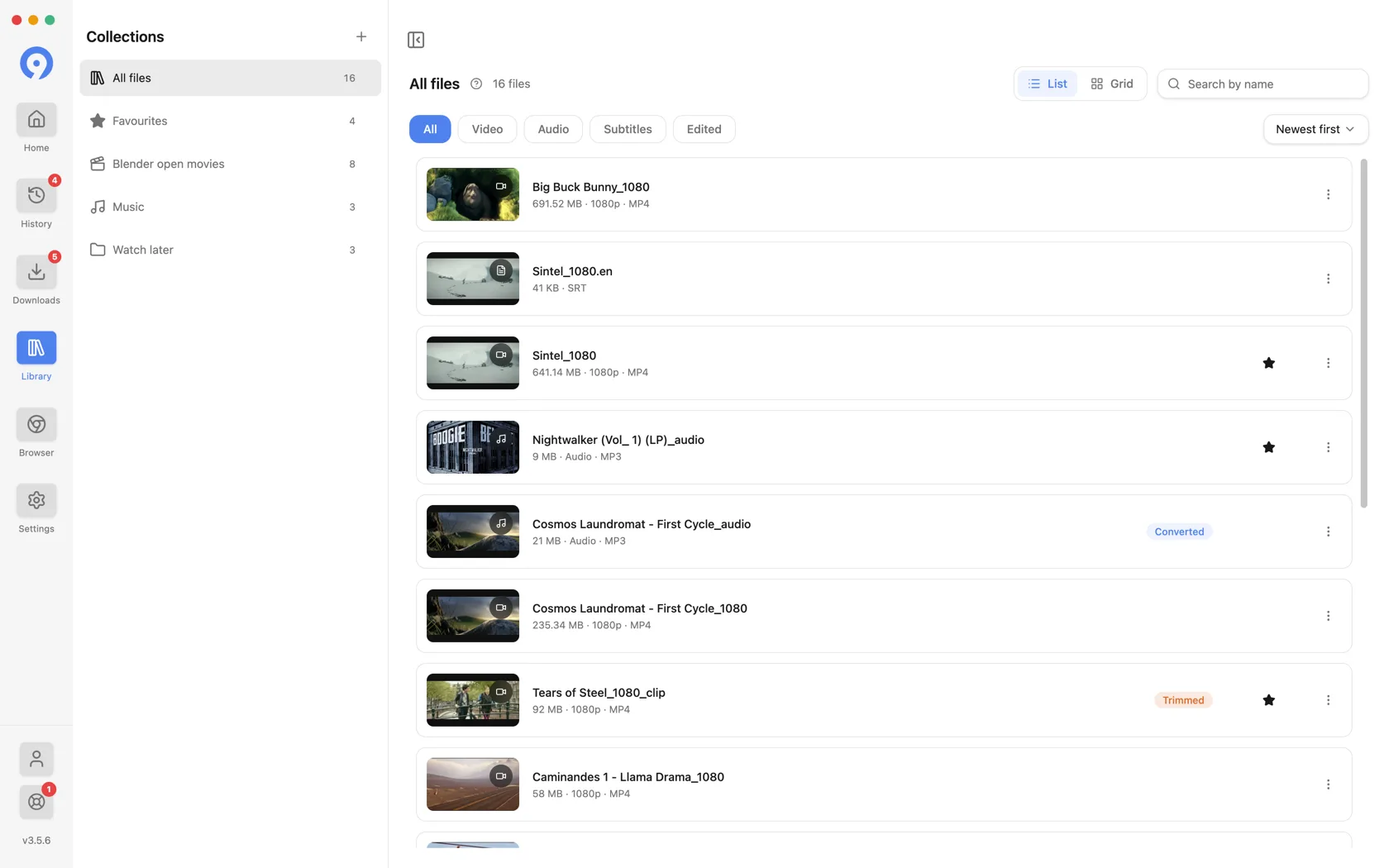Open more options for Caminandes 1 Llama Drama
Viewport: 1389px width, 868px height.
click(x=1328, y=785)
